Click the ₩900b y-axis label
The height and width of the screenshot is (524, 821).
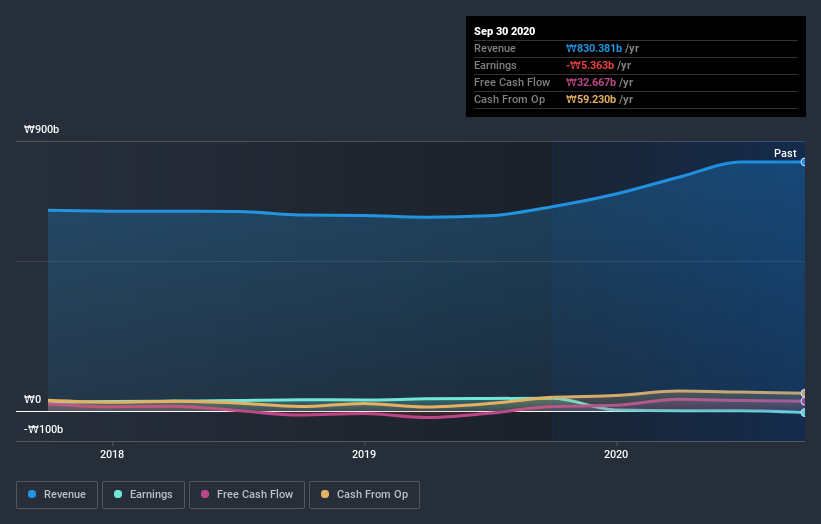tap(41, 129)
